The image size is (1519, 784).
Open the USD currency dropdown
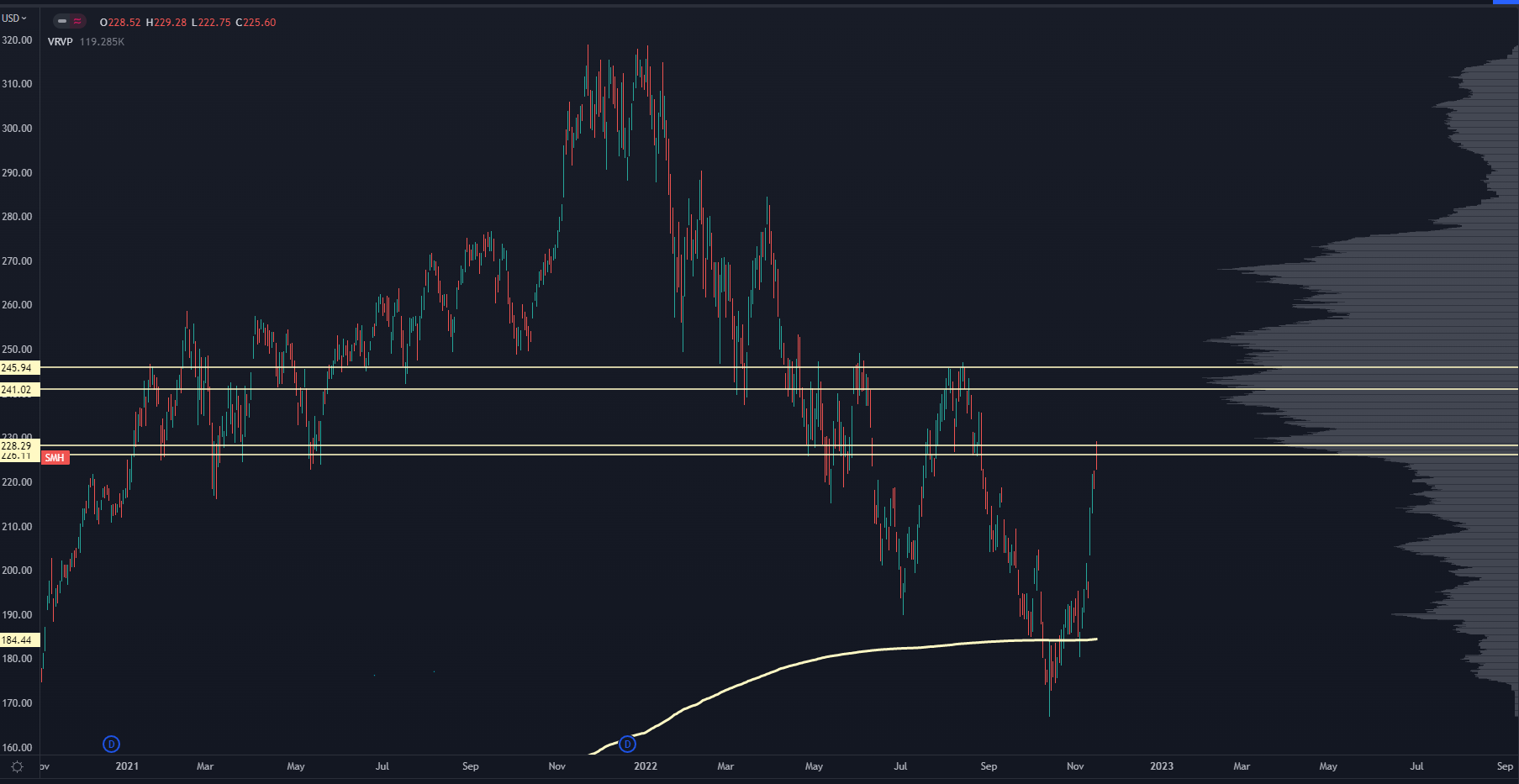[x=14, y=18]
